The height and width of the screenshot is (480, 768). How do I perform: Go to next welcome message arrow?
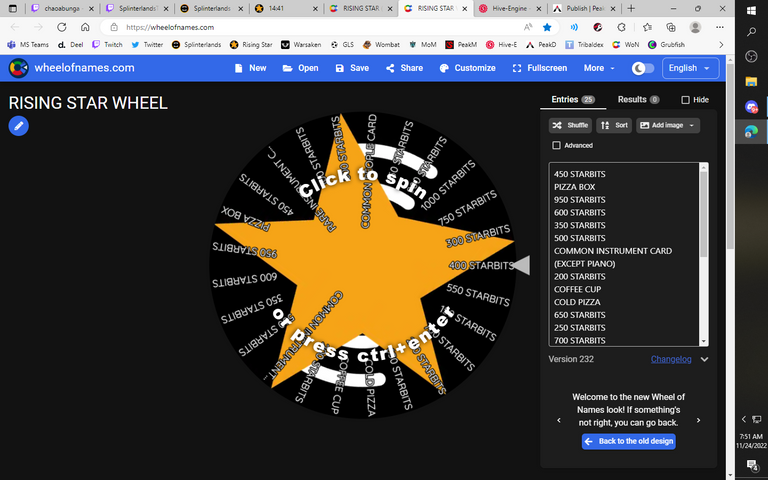coord(698,420)
